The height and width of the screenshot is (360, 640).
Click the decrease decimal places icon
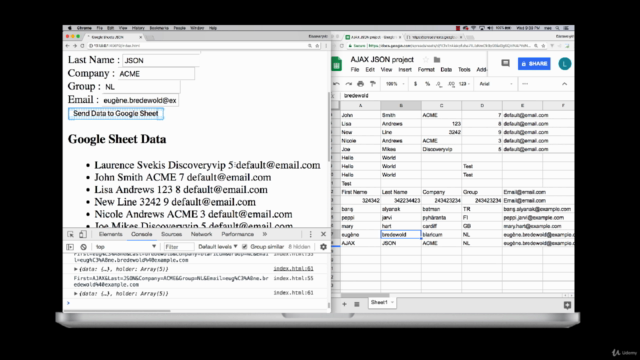pos(439,84)
